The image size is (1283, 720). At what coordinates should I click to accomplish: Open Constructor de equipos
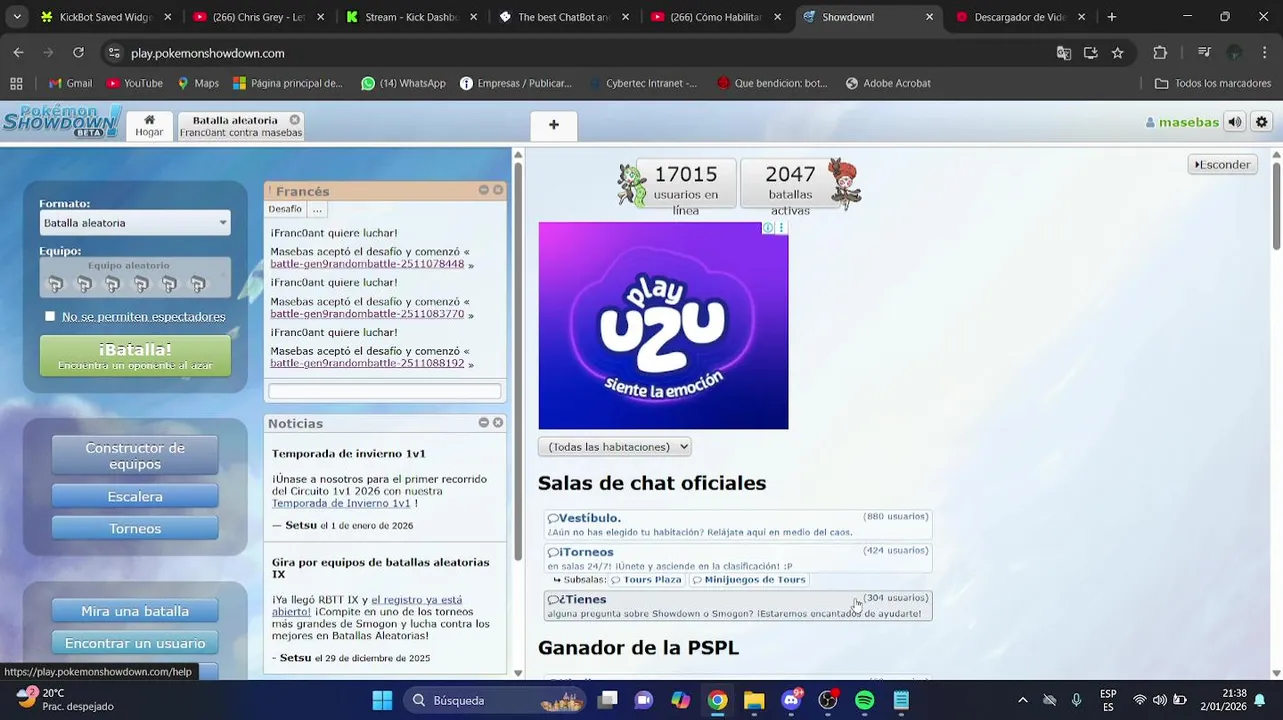pos(135,456)
